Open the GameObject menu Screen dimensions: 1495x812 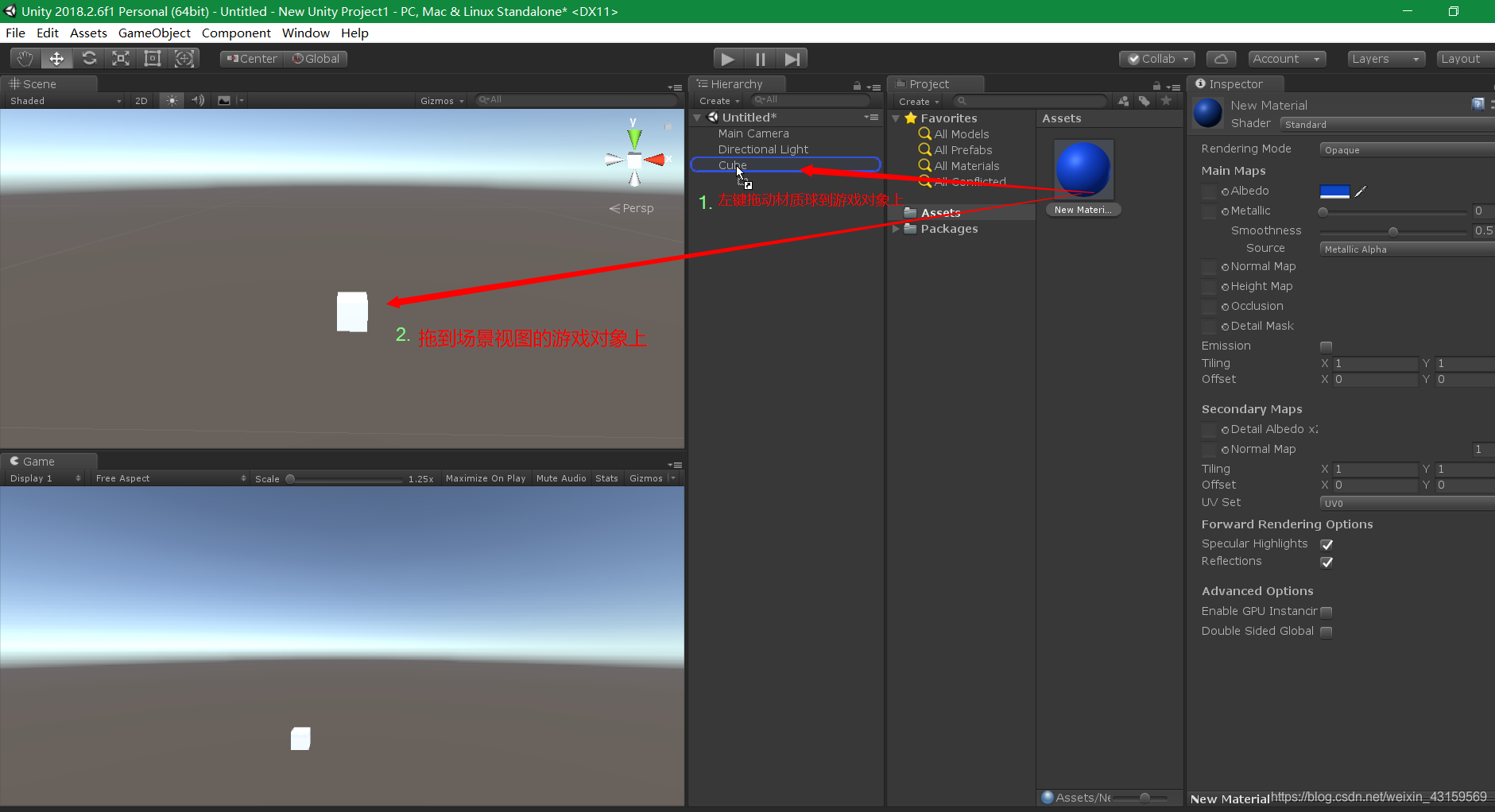154,33
